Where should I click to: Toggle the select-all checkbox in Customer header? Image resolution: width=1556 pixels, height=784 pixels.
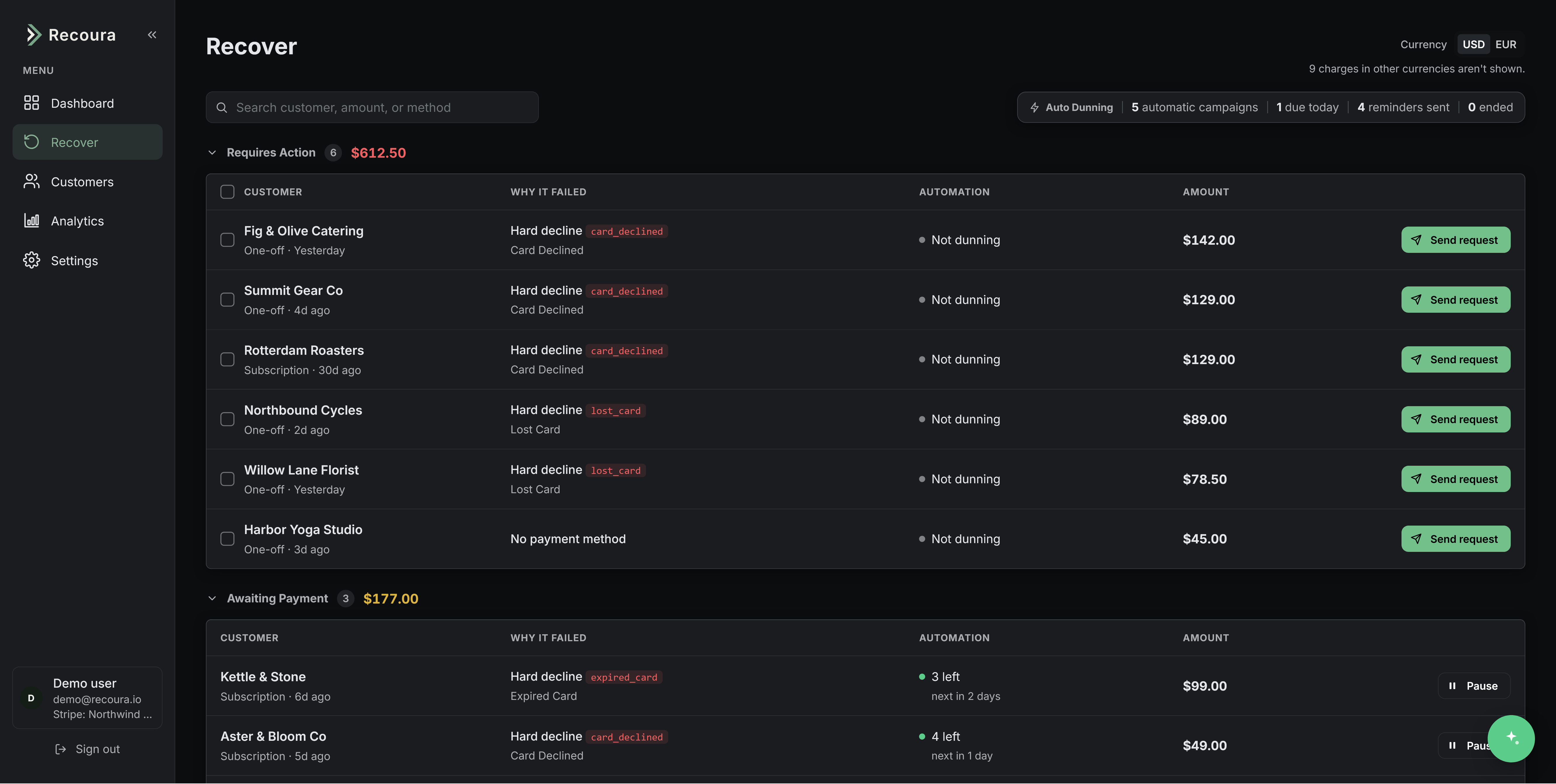tap(227, 192)
